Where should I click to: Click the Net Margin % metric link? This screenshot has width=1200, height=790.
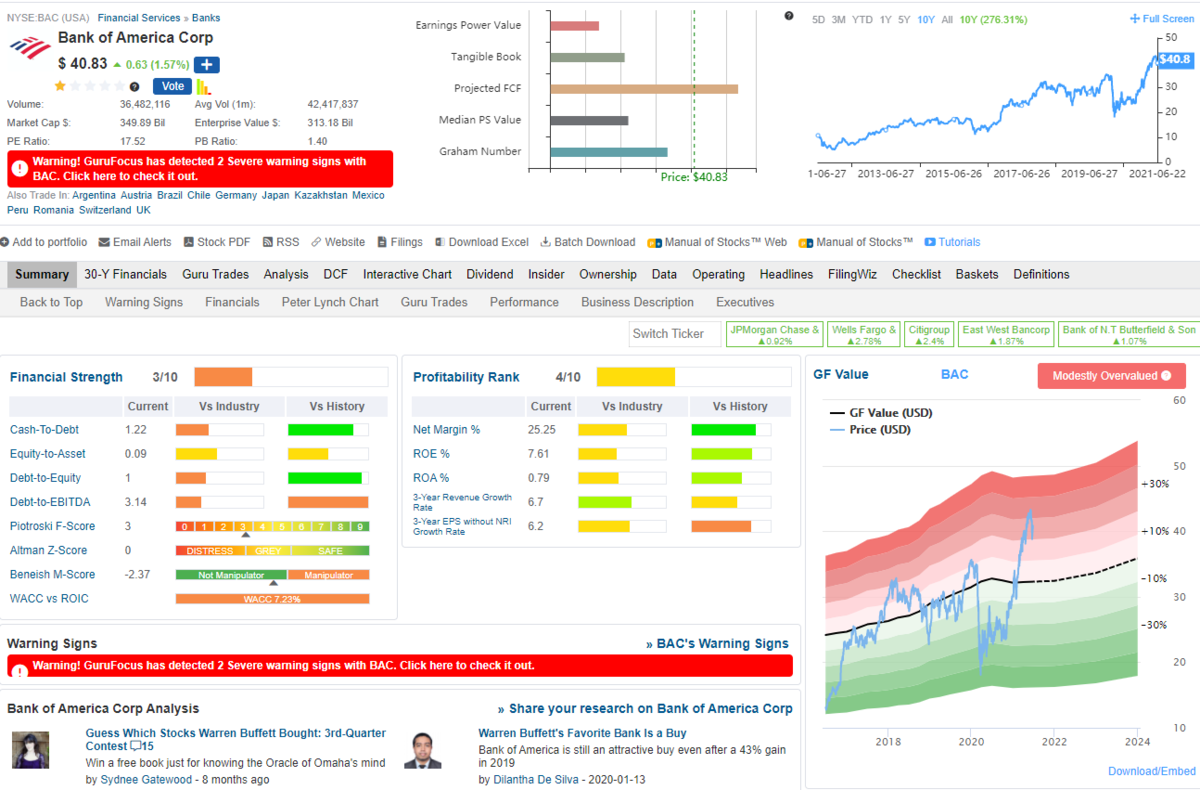click(x=446, y=430)
